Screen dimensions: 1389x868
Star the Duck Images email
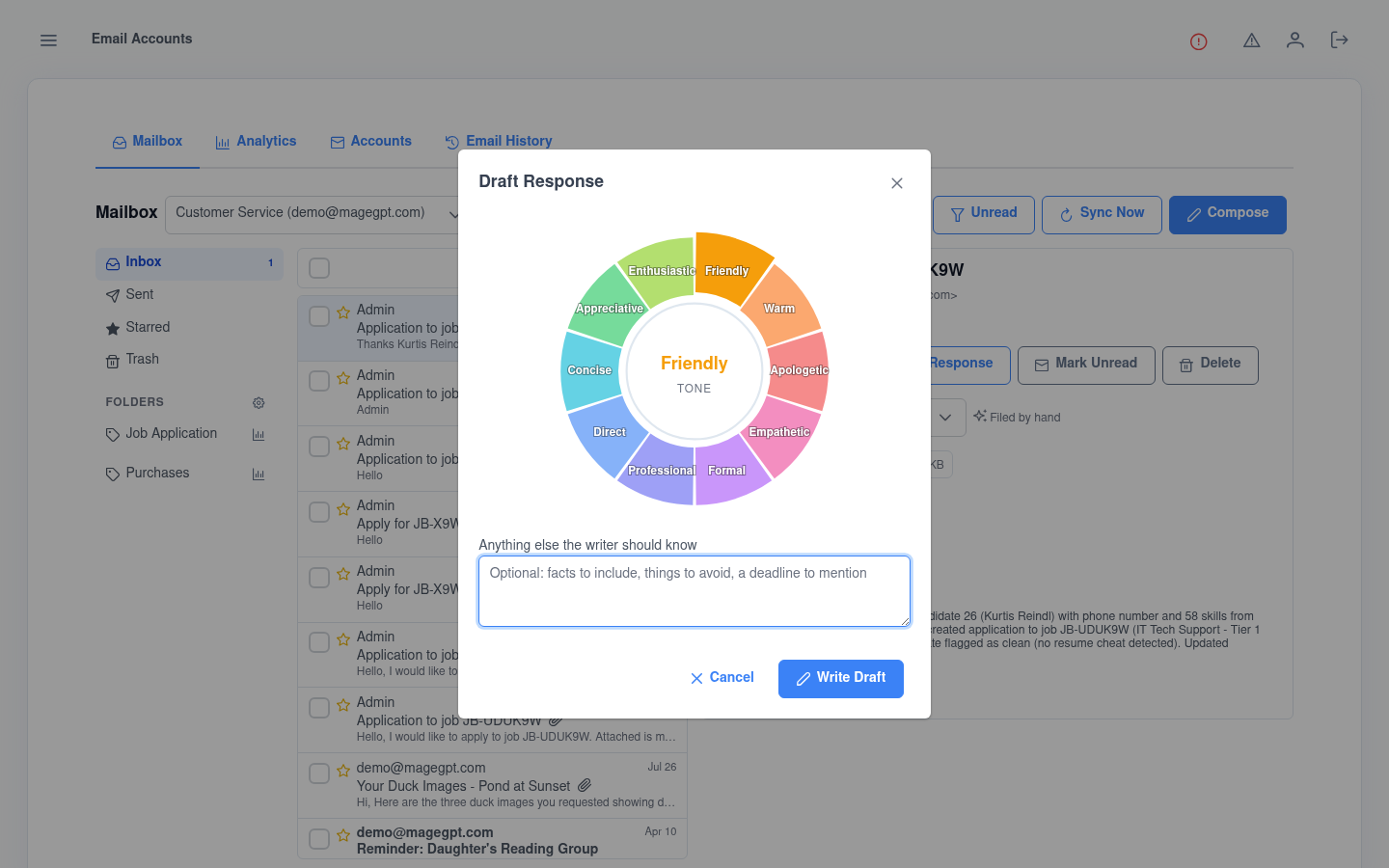pos(343,771)
